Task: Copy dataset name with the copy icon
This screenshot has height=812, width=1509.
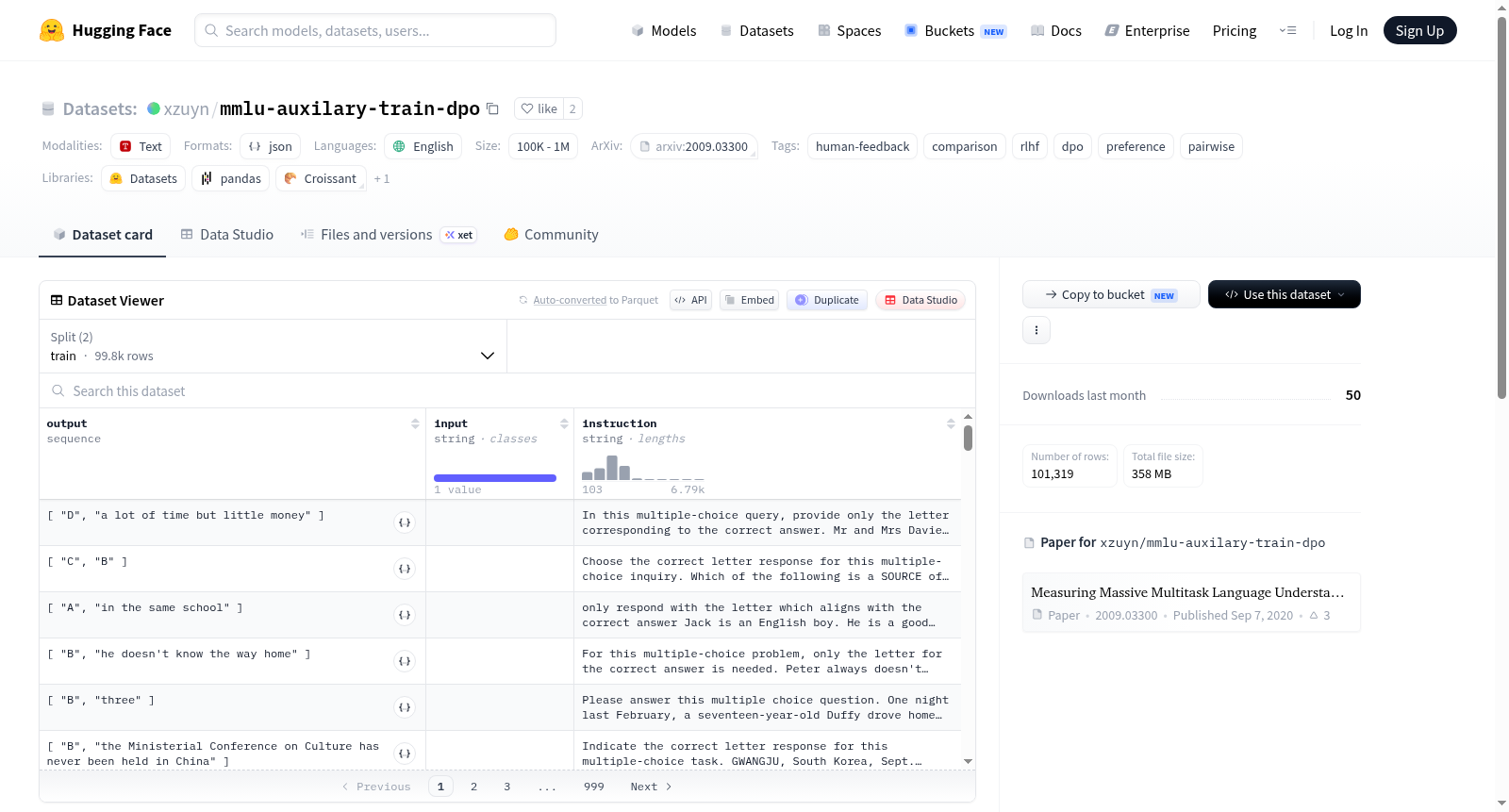Action: [492, 108]
